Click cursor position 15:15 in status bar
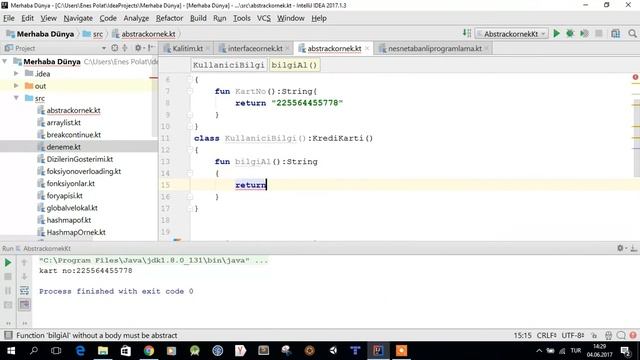Viewport: 640px width, 360px height. click(x=522, y=336)
